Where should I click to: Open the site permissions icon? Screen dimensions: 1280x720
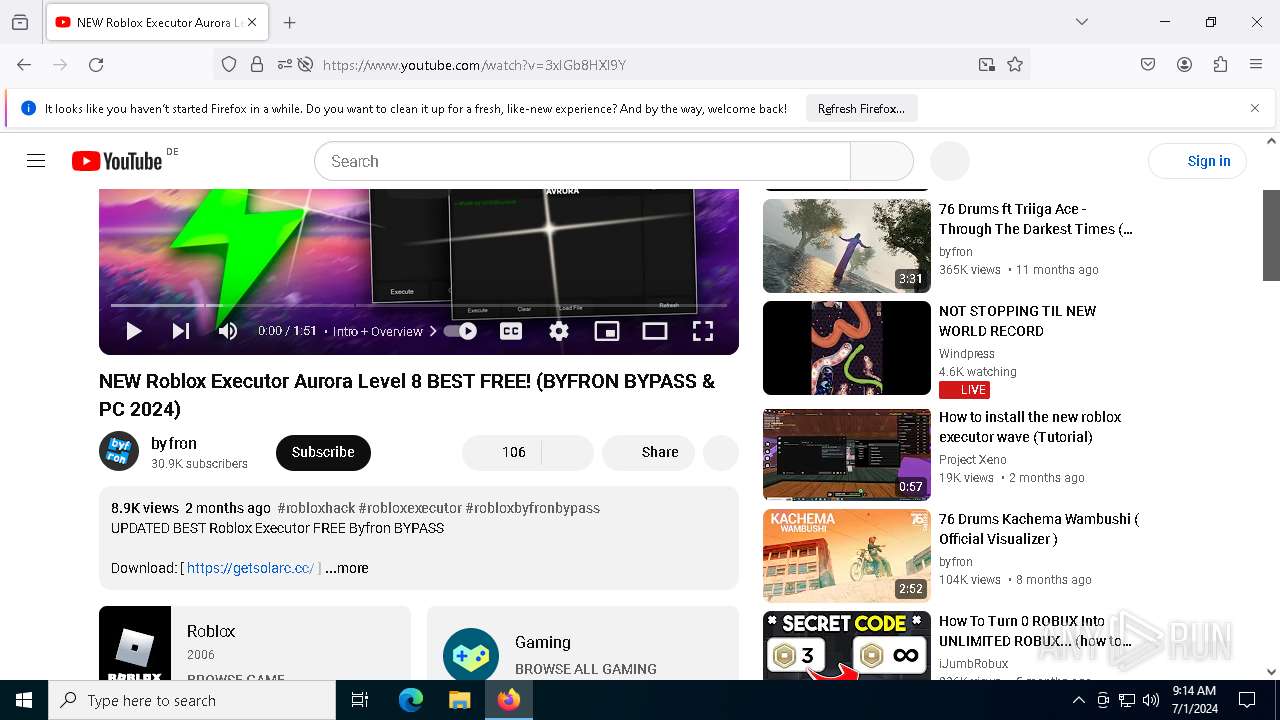click(x=285, y=64)
